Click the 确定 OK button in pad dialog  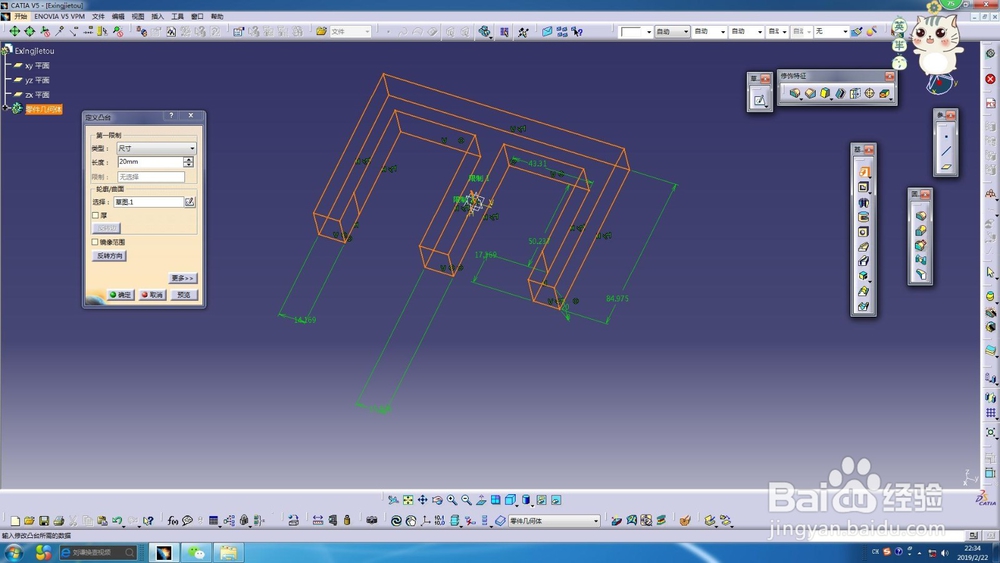click(120, 295)
